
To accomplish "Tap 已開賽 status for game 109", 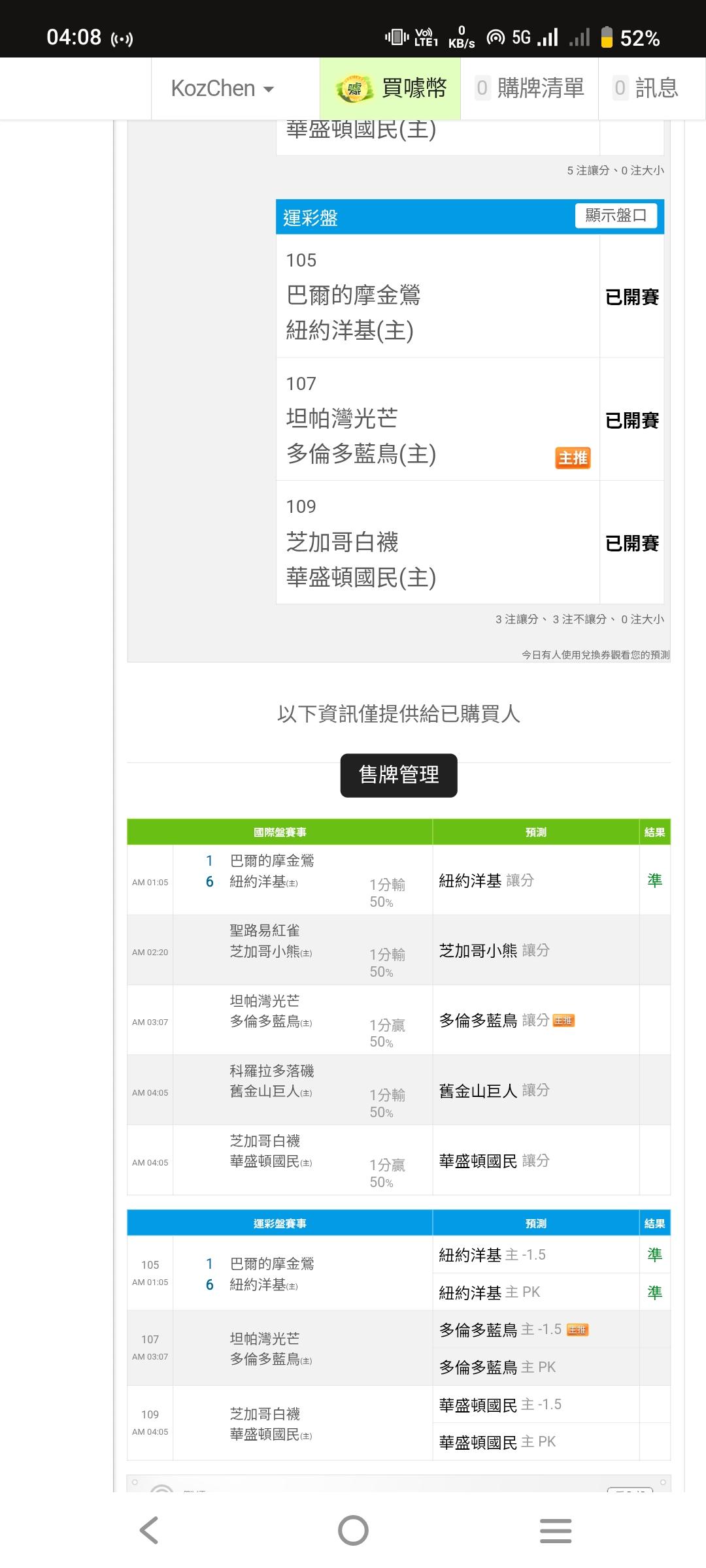I will point(632,544).
